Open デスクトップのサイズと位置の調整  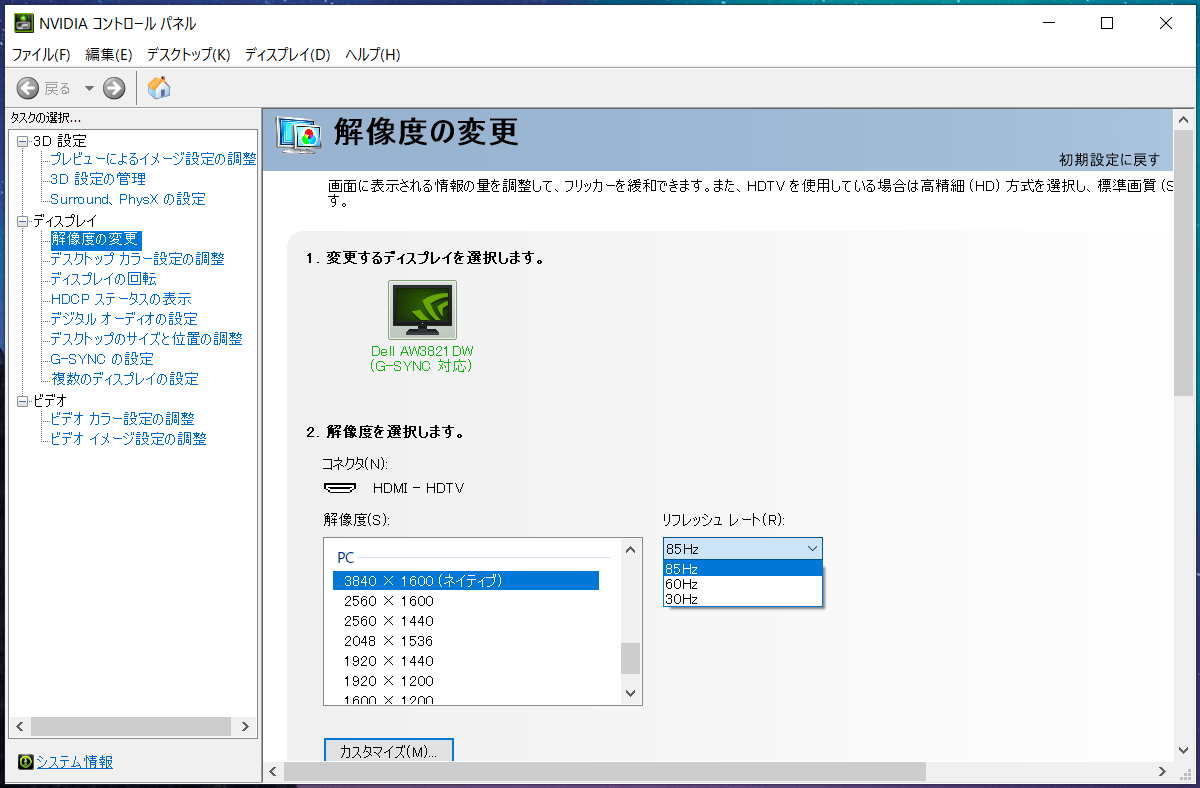146,339
